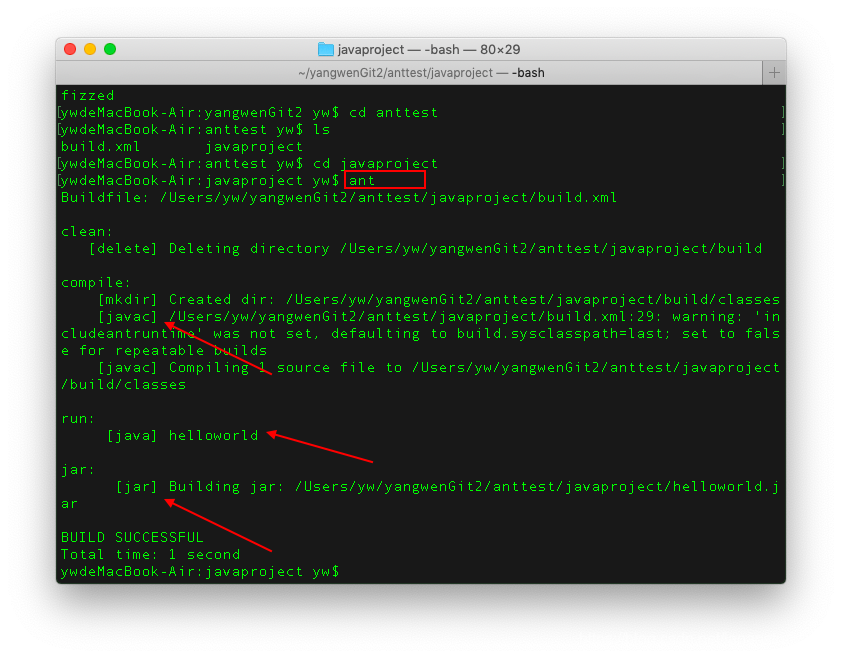Click the 'Buildfile:' output line
The image size is (842, 658).
click(x=339, y=198)
